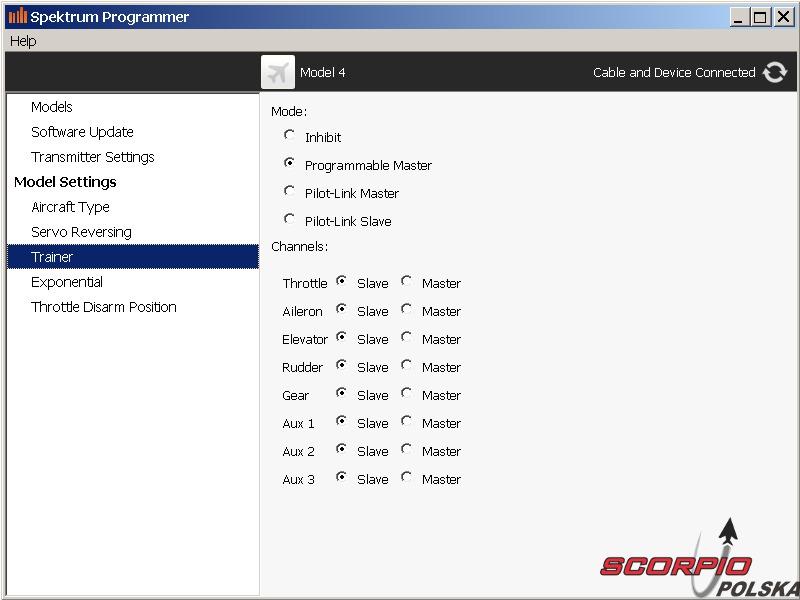Set Aux 1 channel to Slave
Screen dimensions: 800x600
[341, 421]
